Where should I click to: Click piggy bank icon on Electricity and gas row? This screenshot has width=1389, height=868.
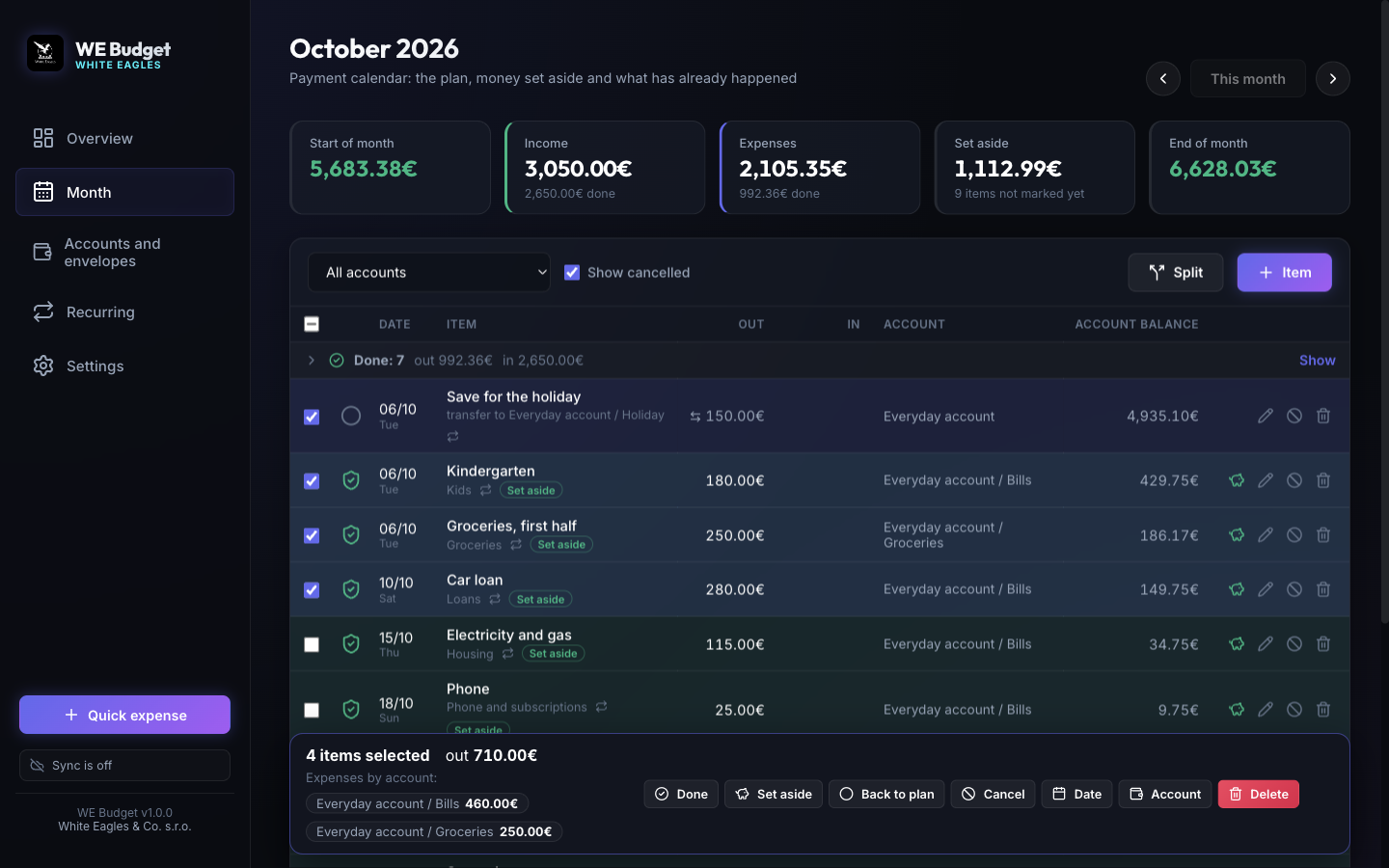[x=1237, y=643]
